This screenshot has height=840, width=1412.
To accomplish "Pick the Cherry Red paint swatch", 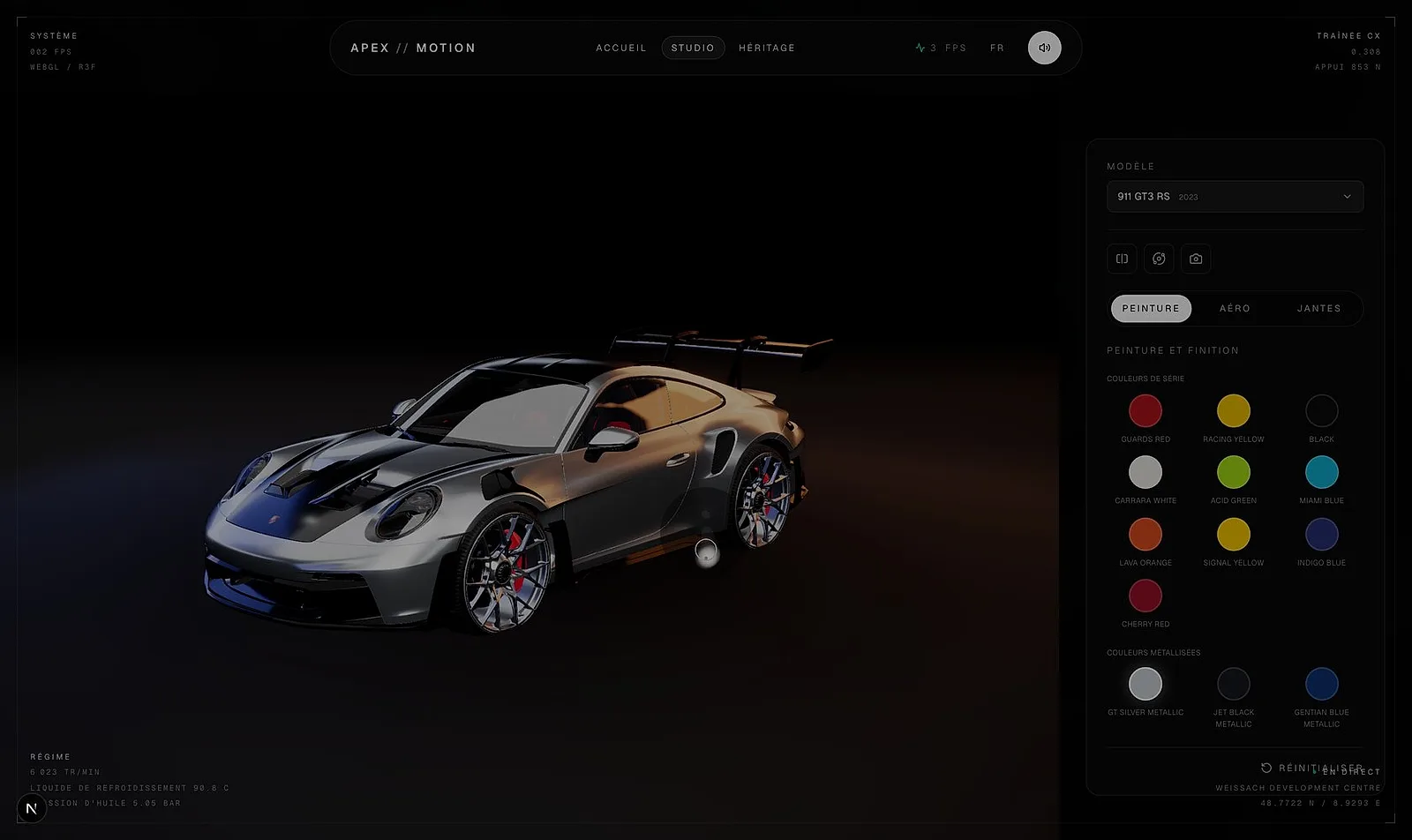I will point(1145,596).
